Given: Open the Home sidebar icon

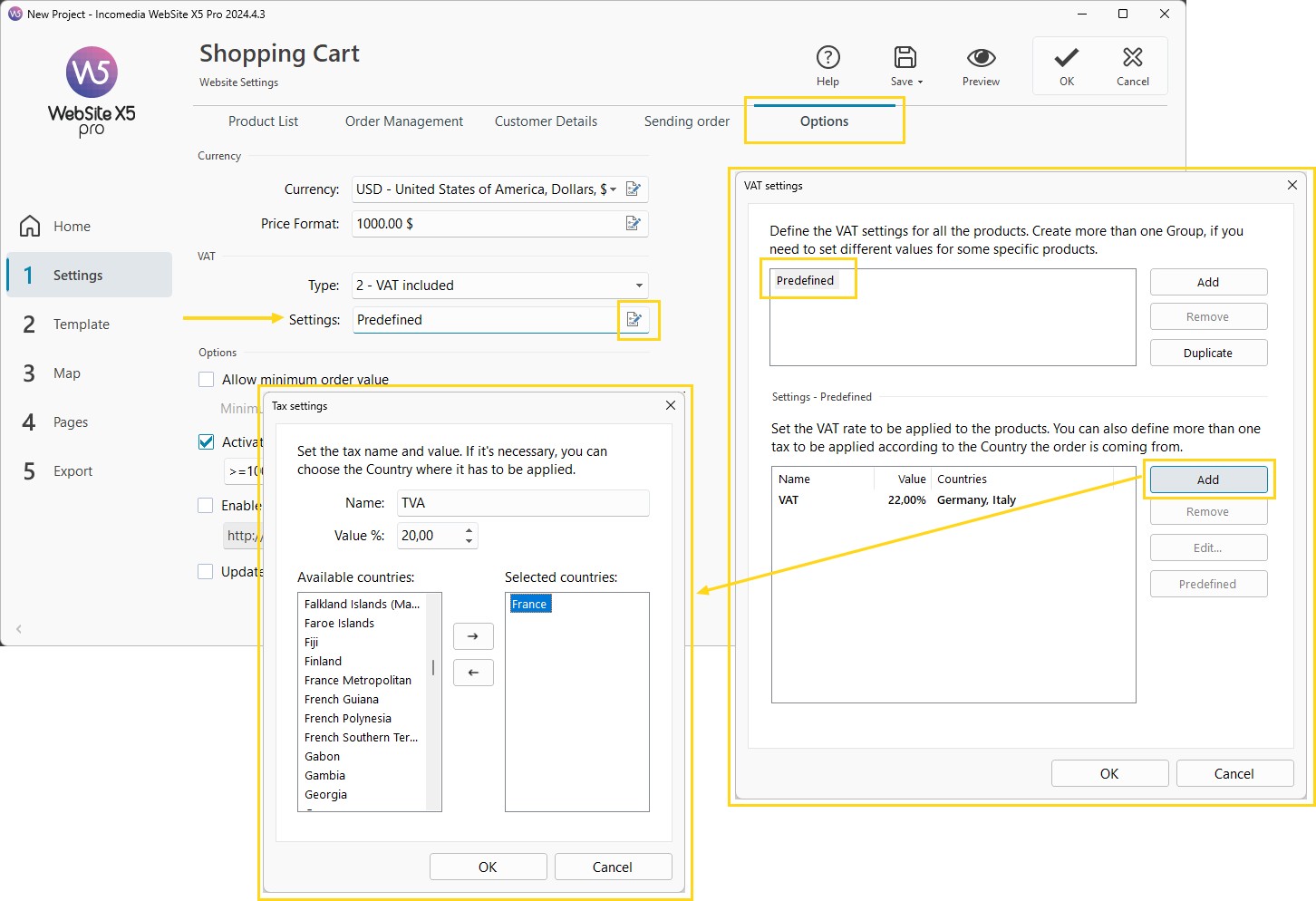Looking at the screenshot, I should point(30,226).
